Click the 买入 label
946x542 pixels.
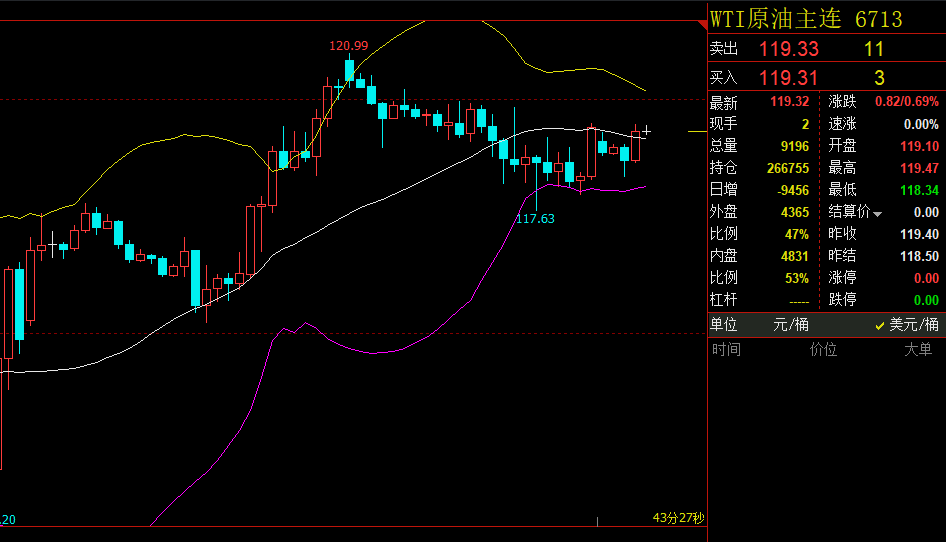coord(723,78)
